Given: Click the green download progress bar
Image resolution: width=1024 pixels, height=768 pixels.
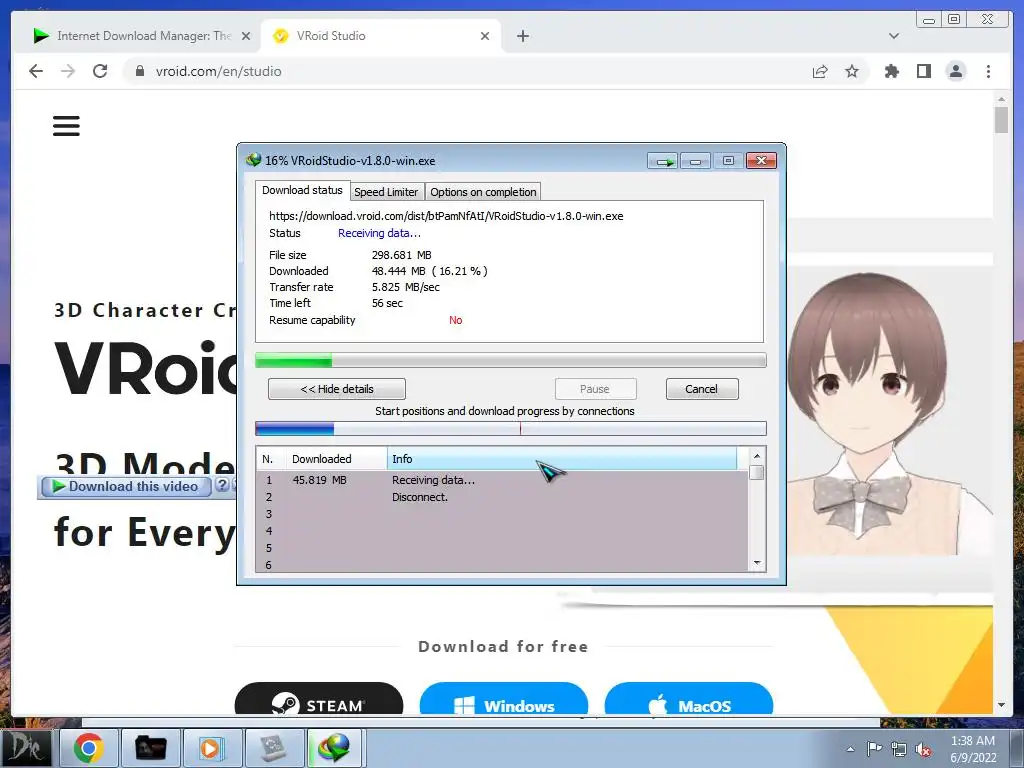Looking at the screenshot, I should pos(510,360).
